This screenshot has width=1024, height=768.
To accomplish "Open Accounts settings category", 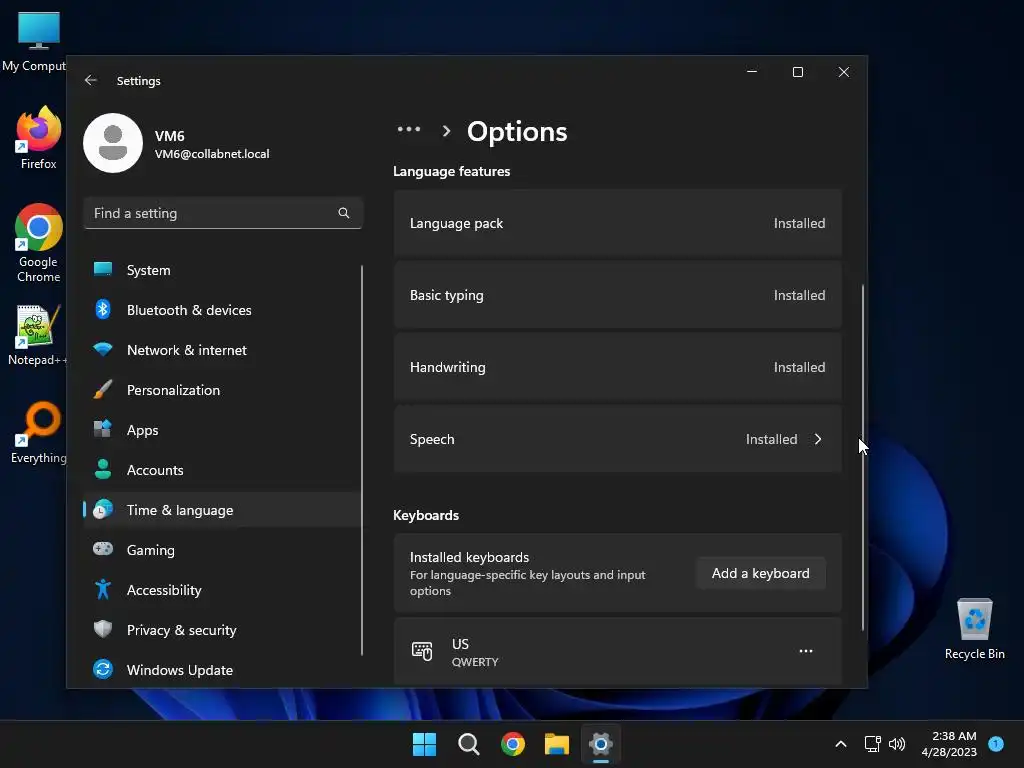I will (x=222, y=469).
